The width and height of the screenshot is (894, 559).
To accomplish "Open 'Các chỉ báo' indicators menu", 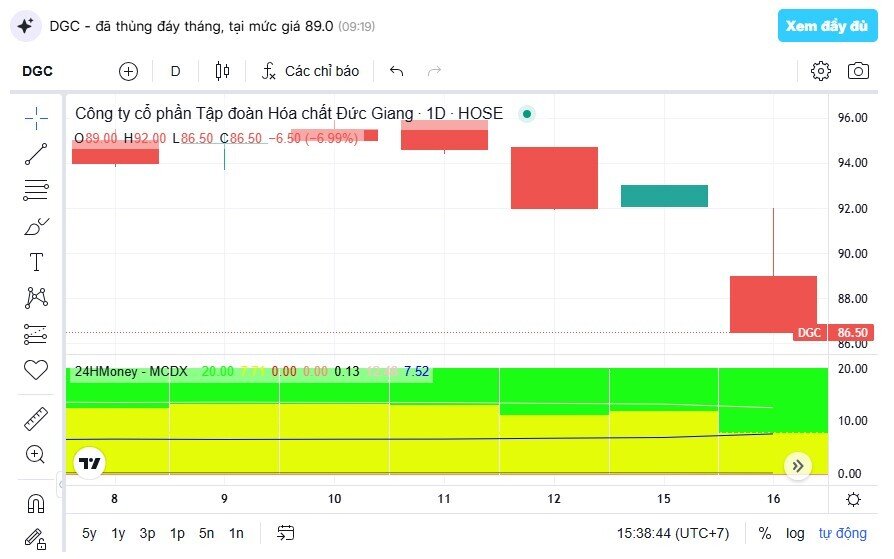I will click(x=310, y=71).
